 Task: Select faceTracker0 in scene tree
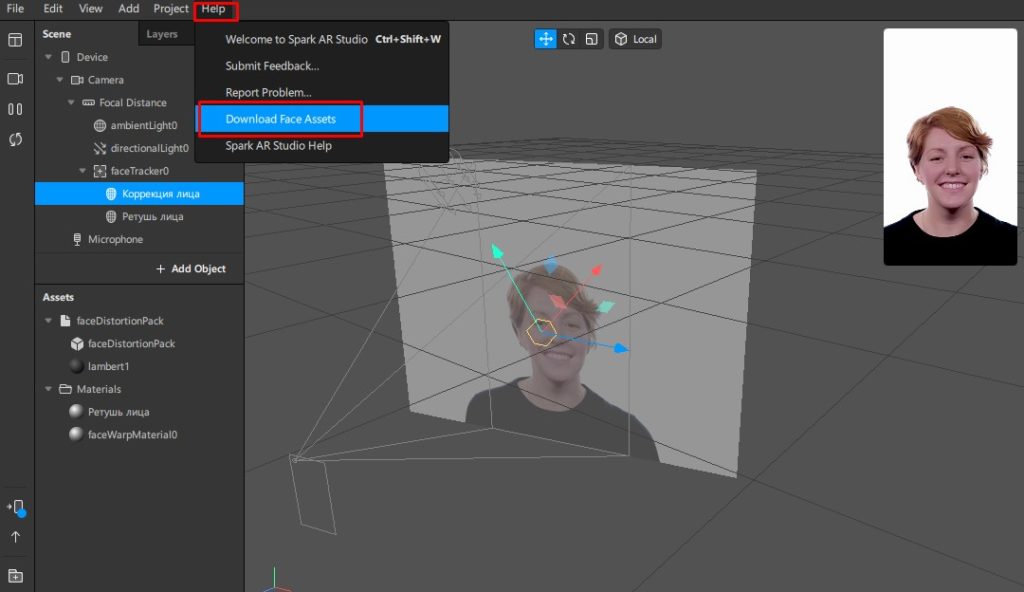click(x=139, y=171)
